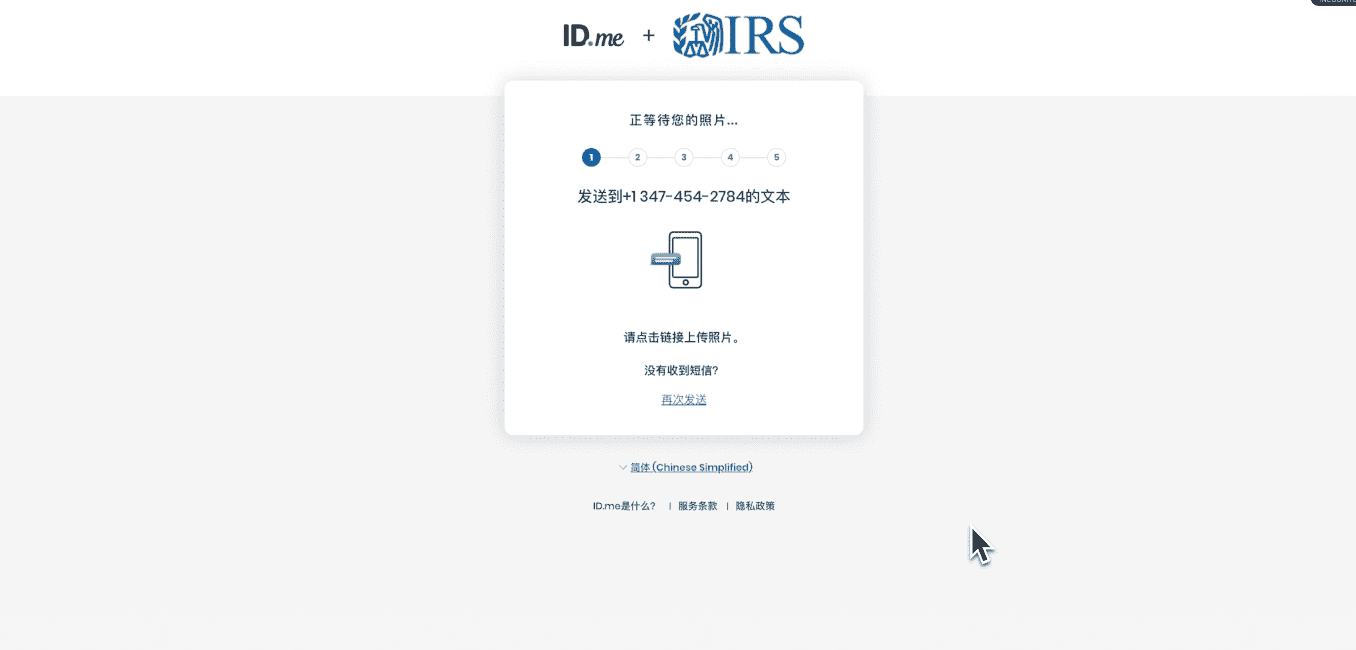Select step 2 in the progress indicator
This screenshot has height=650, width=1356.
click(637, 157)
